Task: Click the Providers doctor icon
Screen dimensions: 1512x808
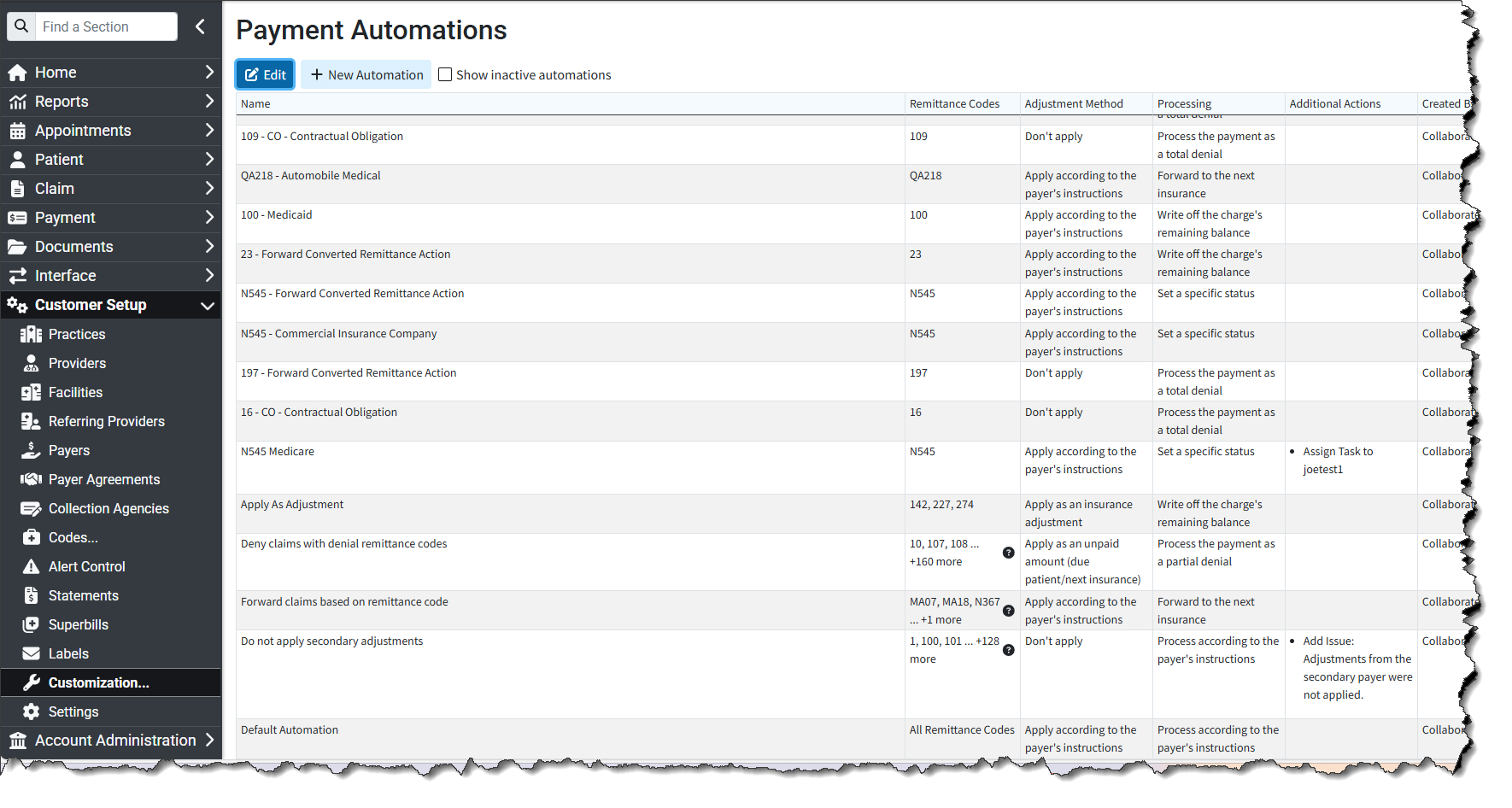Action: 32,363
